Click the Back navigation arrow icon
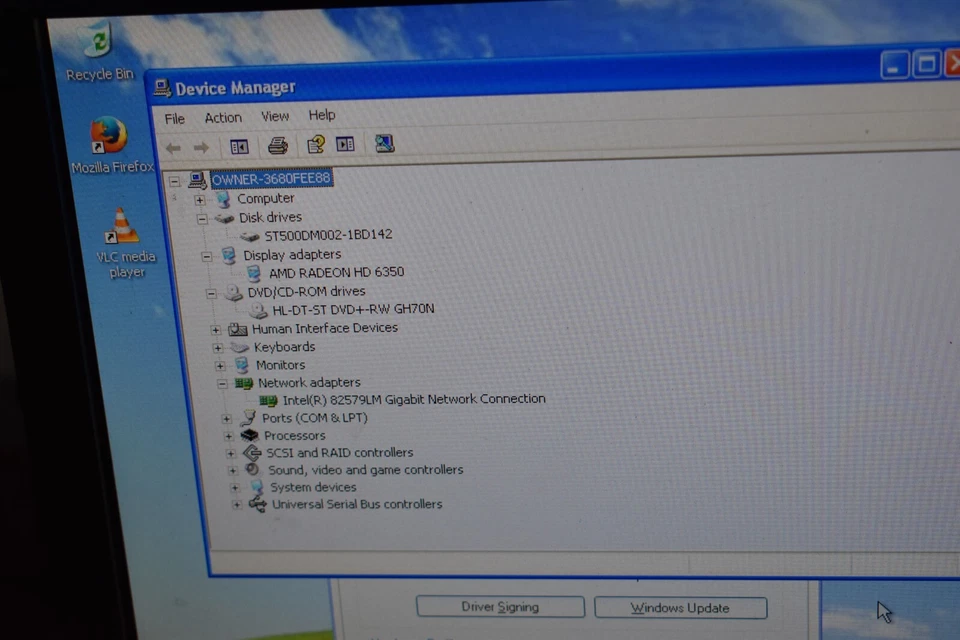 [172, 146]
